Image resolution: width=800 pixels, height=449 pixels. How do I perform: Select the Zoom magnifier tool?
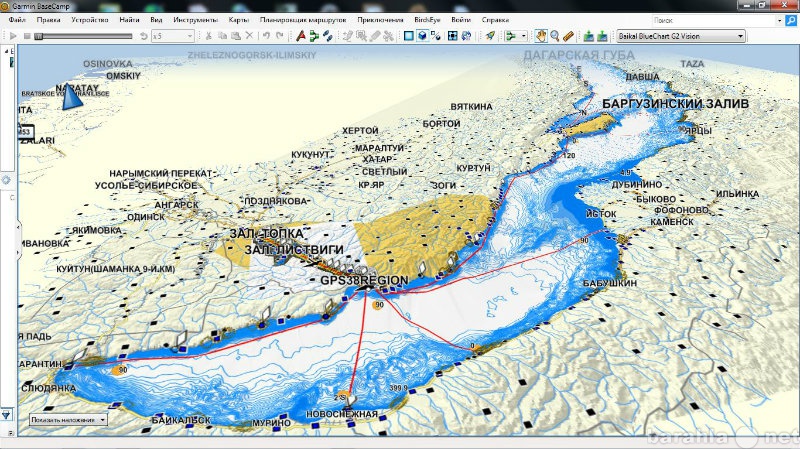point(555,36)
